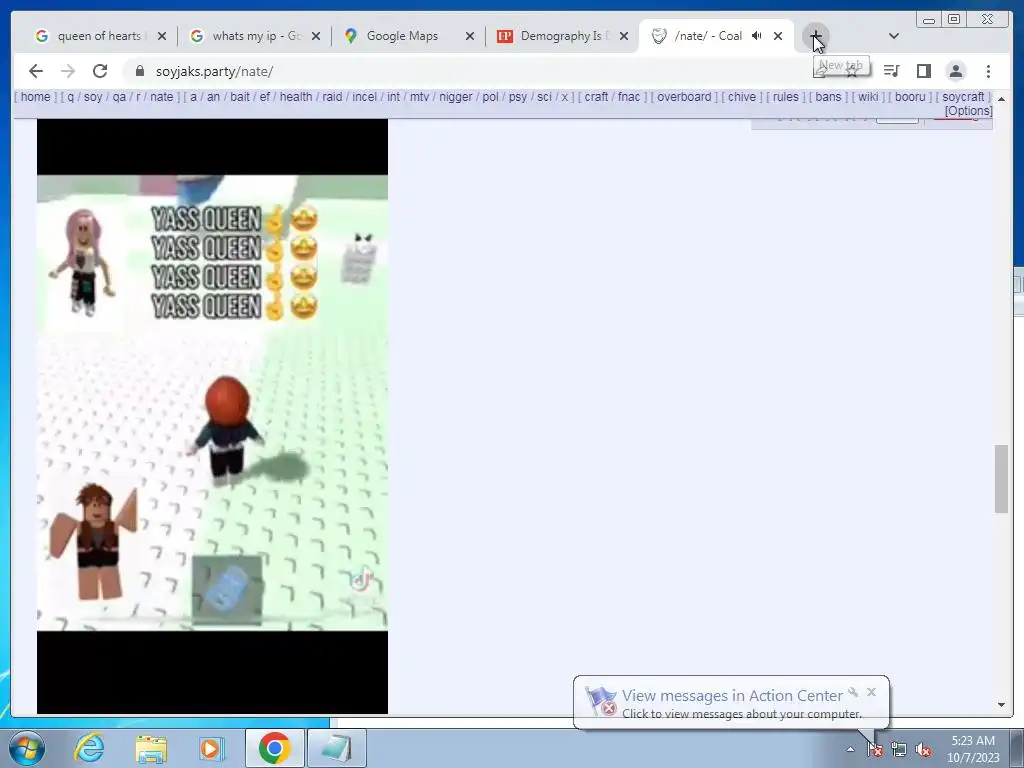Launch Internet Explorer from the taskbar
Image resolution: width=1024 pixels, height=768 pixels.
pos(89,748)
